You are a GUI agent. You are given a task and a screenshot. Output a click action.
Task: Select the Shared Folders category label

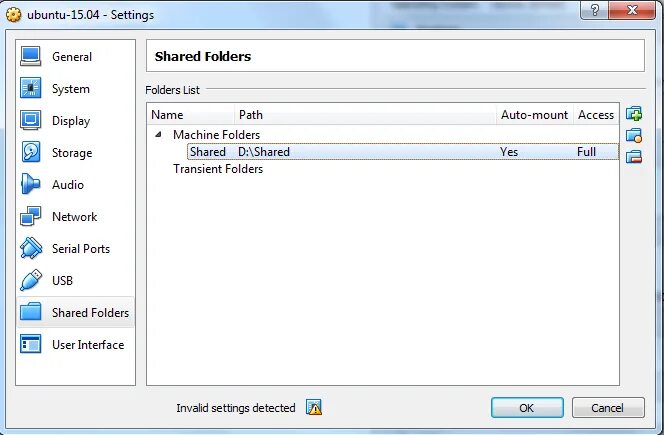90,313
